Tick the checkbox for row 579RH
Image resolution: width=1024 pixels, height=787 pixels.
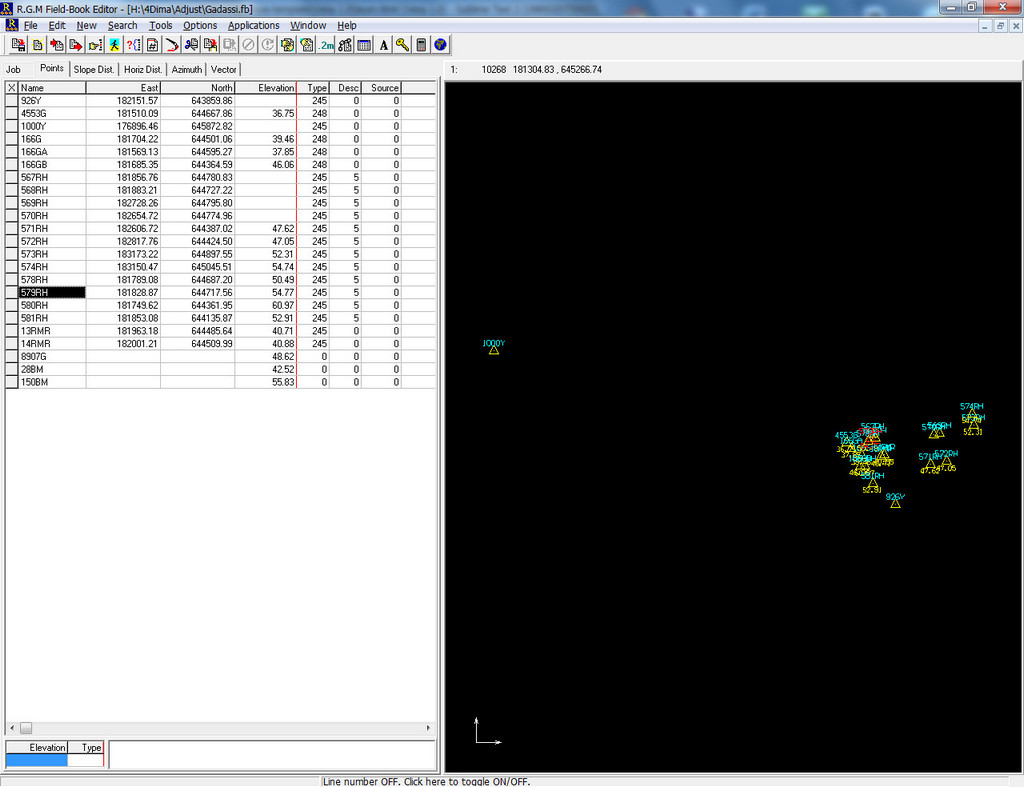point(12,293)
